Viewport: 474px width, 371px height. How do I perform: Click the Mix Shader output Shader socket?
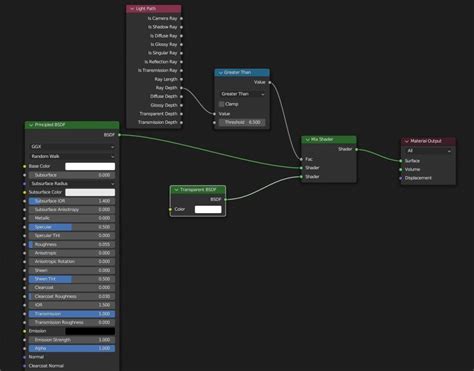point(356,149)
